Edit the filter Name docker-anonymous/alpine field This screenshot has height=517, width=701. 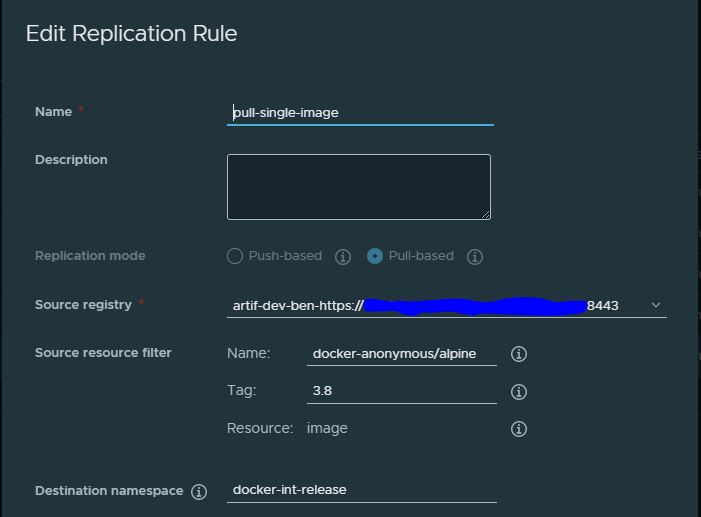click(x=402, y=354)
